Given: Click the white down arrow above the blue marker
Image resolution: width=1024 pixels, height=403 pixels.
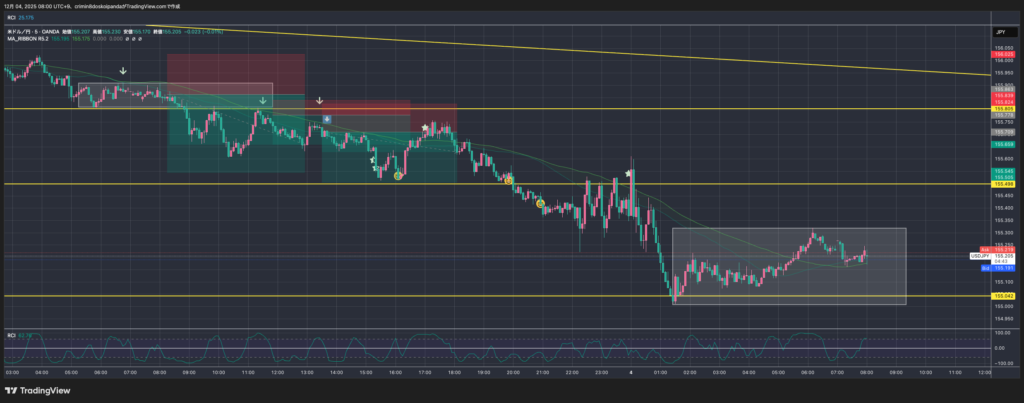Looking at the screenshot, I should tap(319, 101).
